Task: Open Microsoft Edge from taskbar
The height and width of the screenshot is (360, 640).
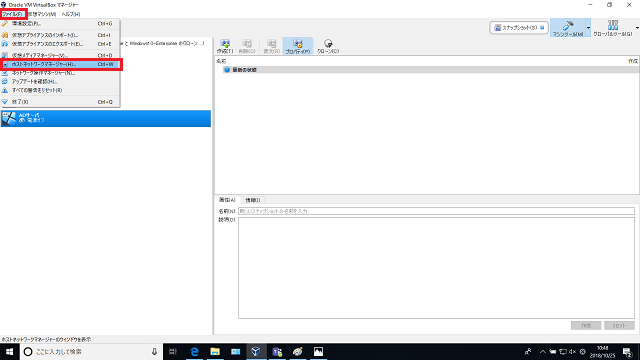Action: pyautogui.click(x=194, y=351)
